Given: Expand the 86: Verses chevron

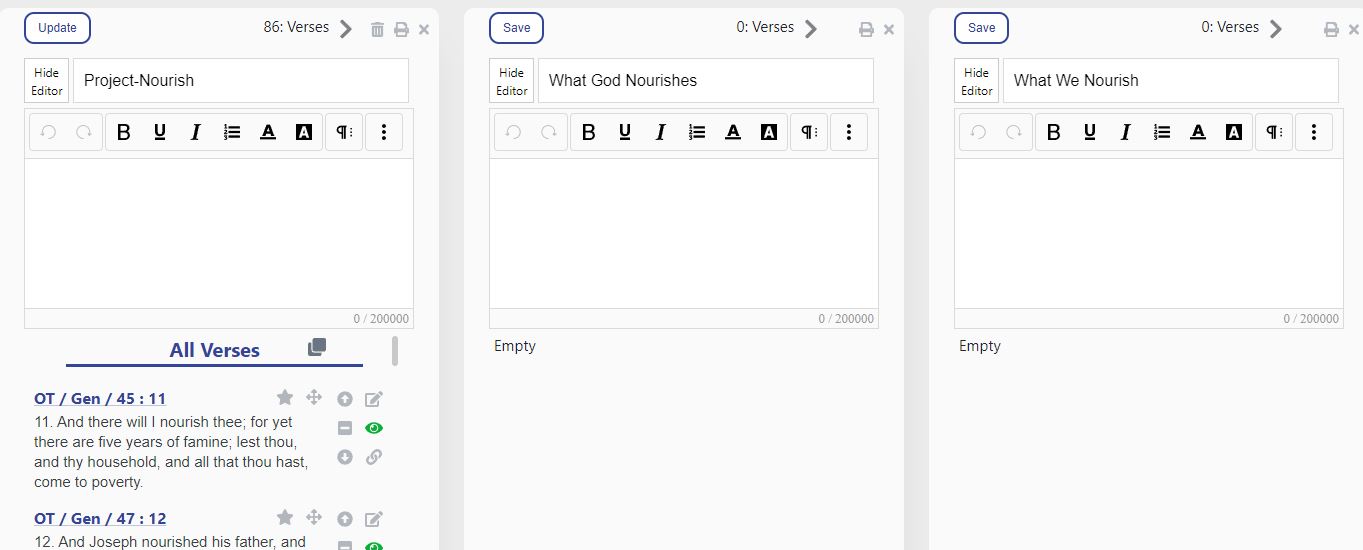Looking at the screenshot, I should pyautogui.click(x=346, y=29).
